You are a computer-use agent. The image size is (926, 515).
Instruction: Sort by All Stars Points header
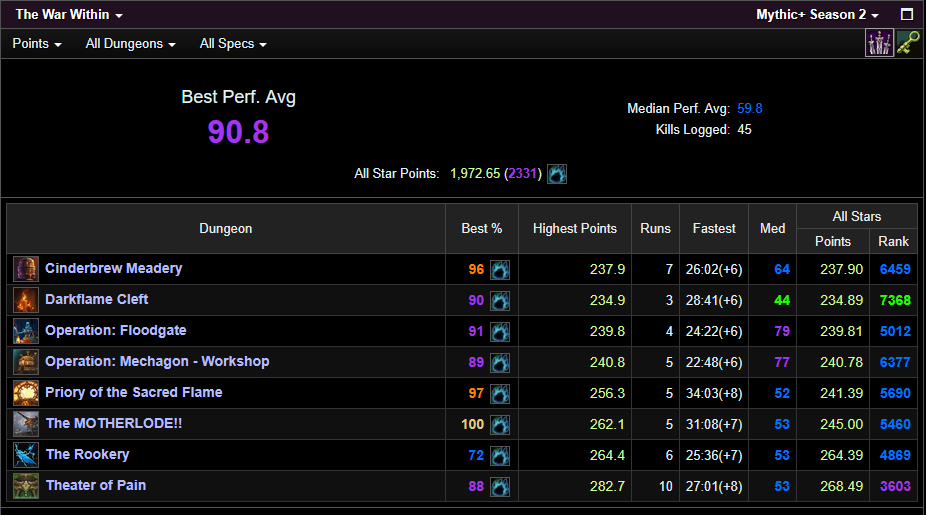tap(833, 242)
